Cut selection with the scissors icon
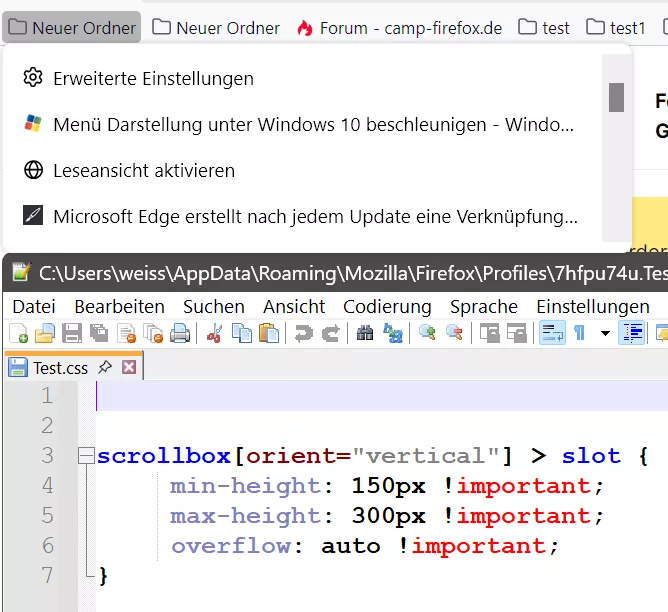This screenshot has height=612, width=668. tap(215, 333)
